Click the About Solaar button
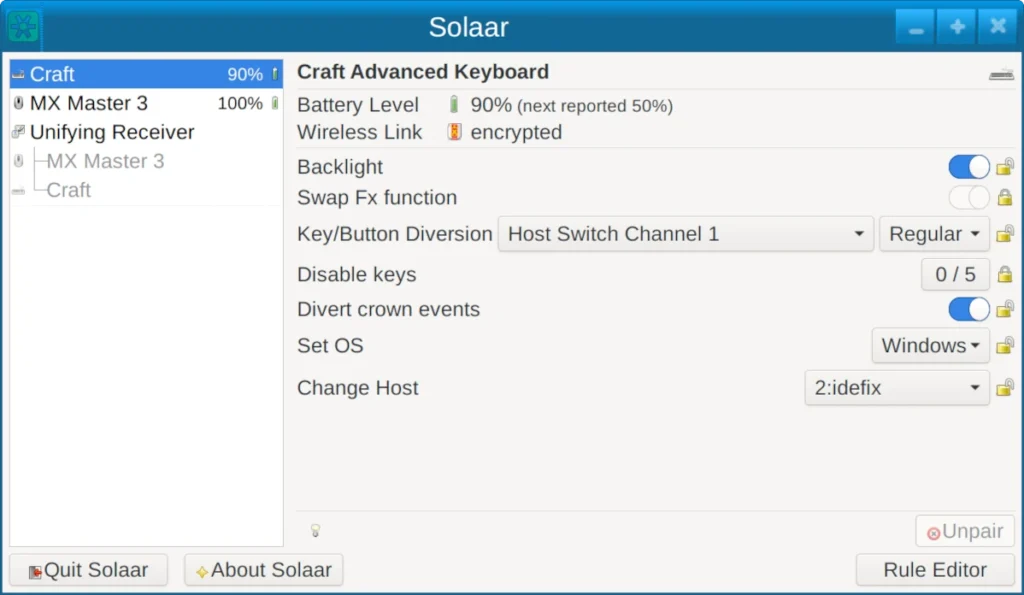 [x=263, y=570]
